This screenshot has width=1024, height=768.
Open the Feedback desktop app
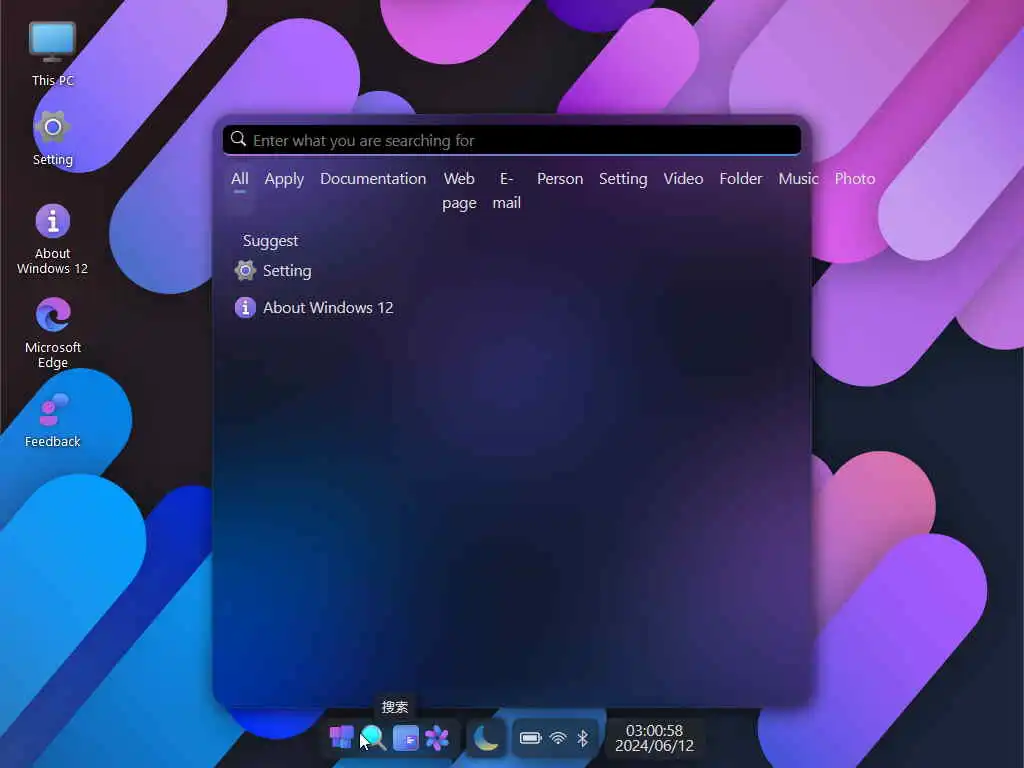52,421
